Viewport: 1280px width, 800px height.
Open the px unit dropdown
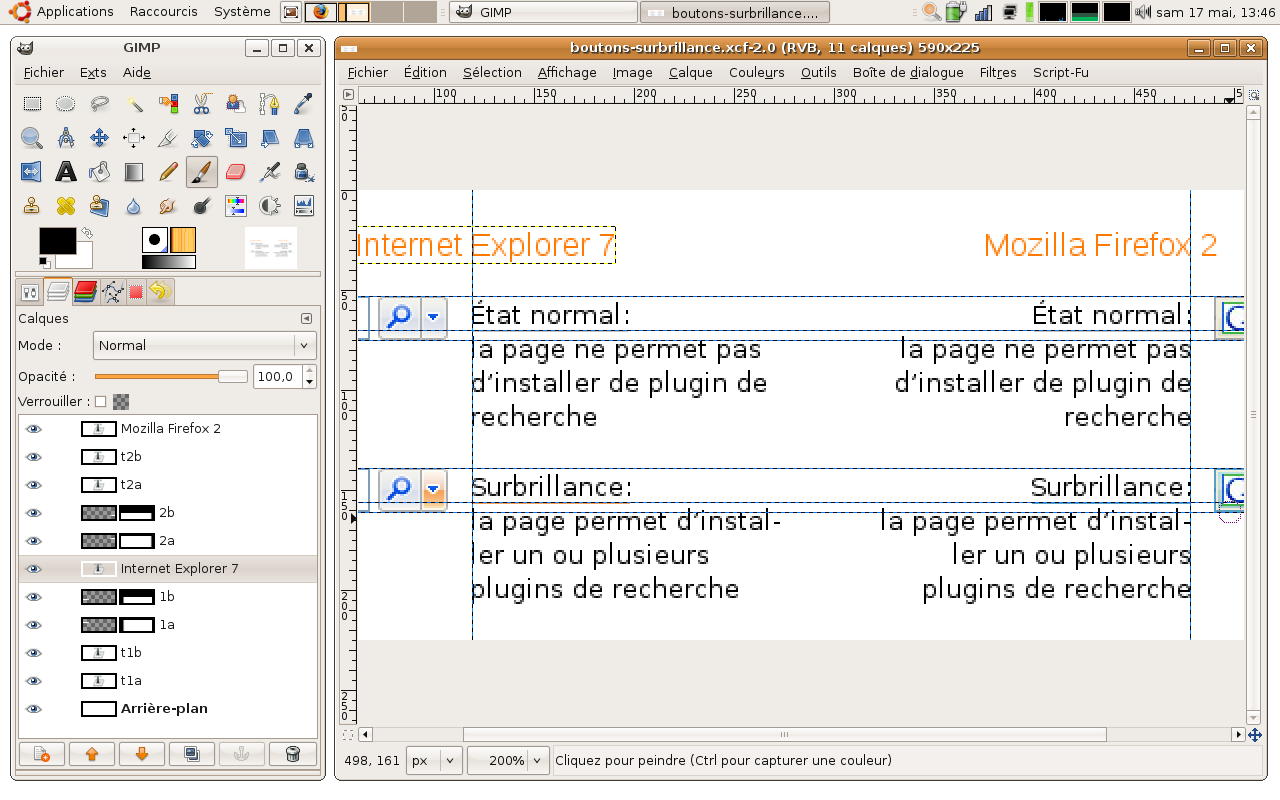(x=434, y=760)
